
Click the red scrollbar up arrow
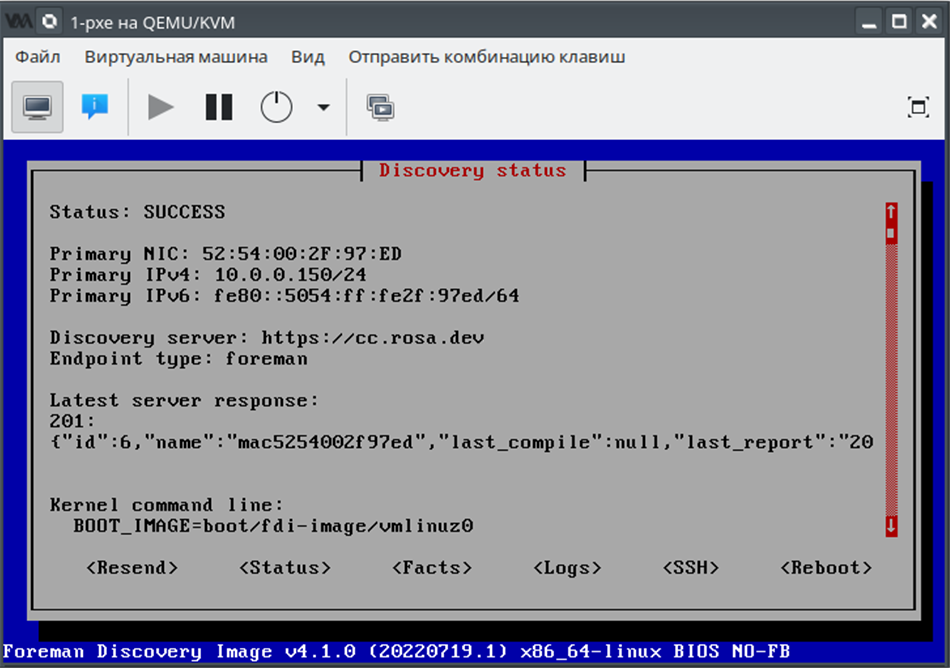(x=891, y=211)
